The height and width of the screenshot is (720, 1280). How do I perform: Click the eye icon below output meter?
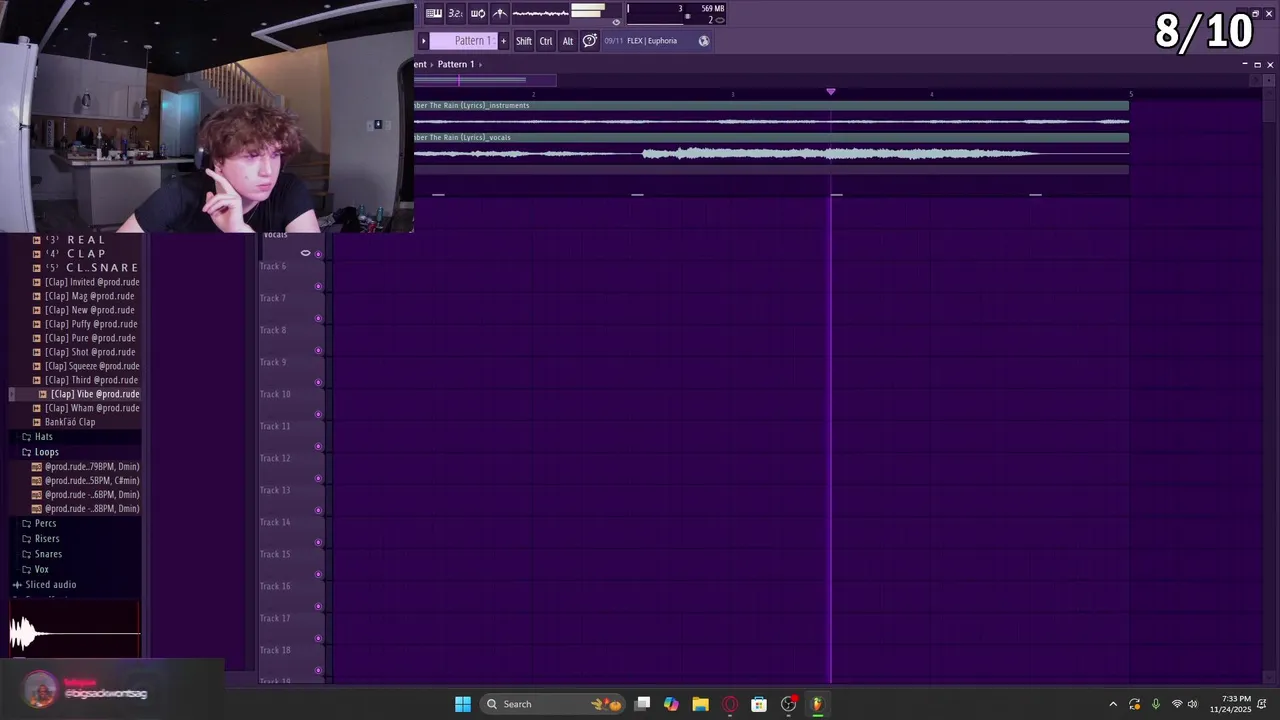pyautogui.click(x=616, y=22)
